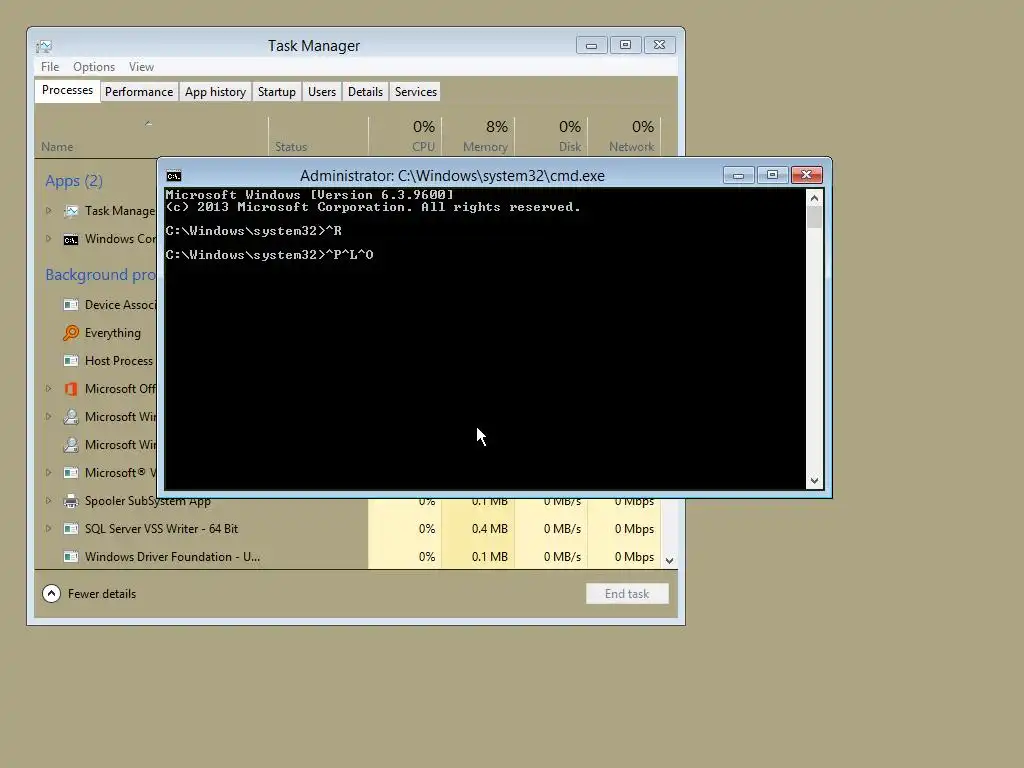Open the View menu in Task Manager
The width and height of the screenshot is (1024, 768).
[141, 67]
